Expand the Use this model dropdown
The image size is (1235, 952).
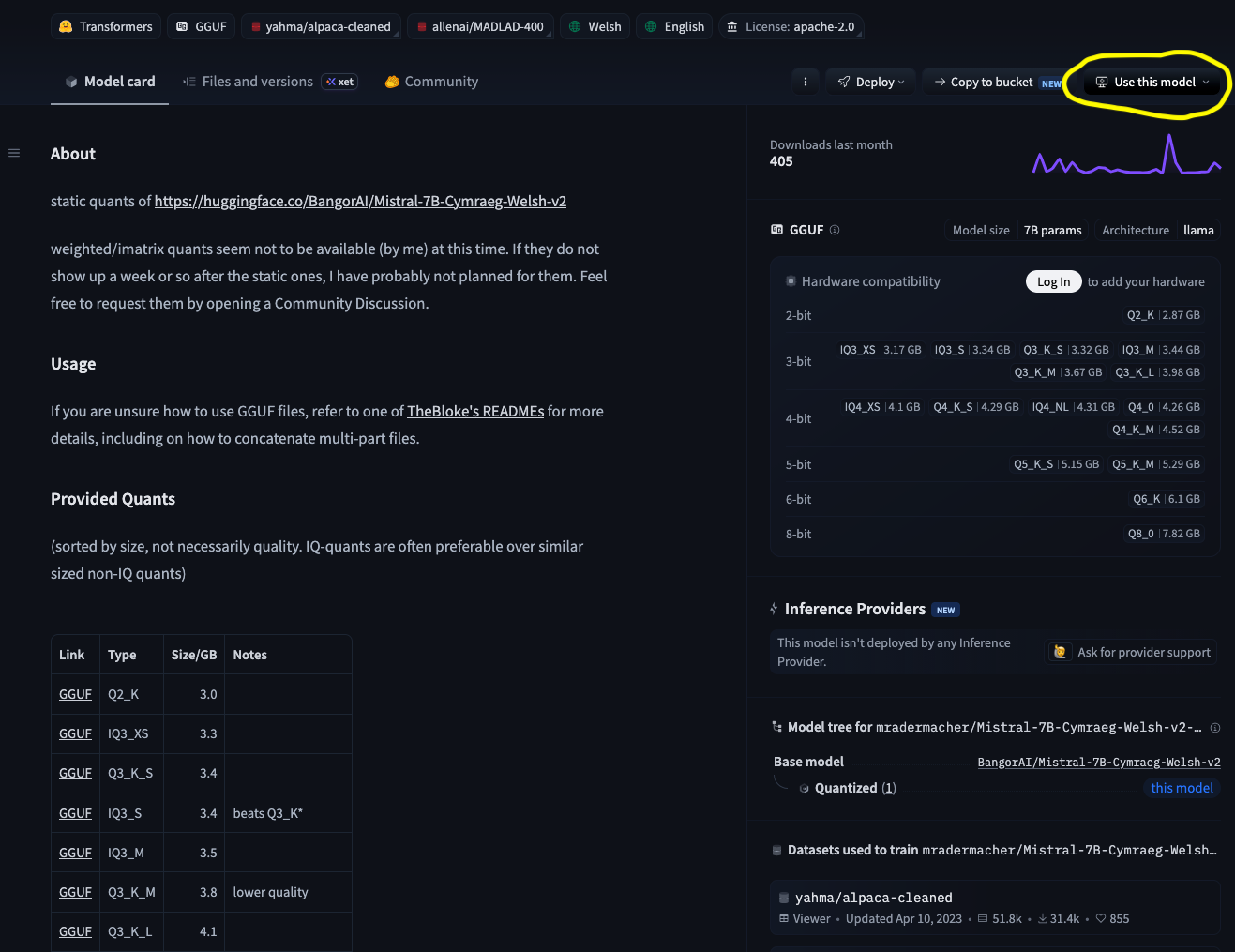pyautogui.click(x=1152, y=82)
